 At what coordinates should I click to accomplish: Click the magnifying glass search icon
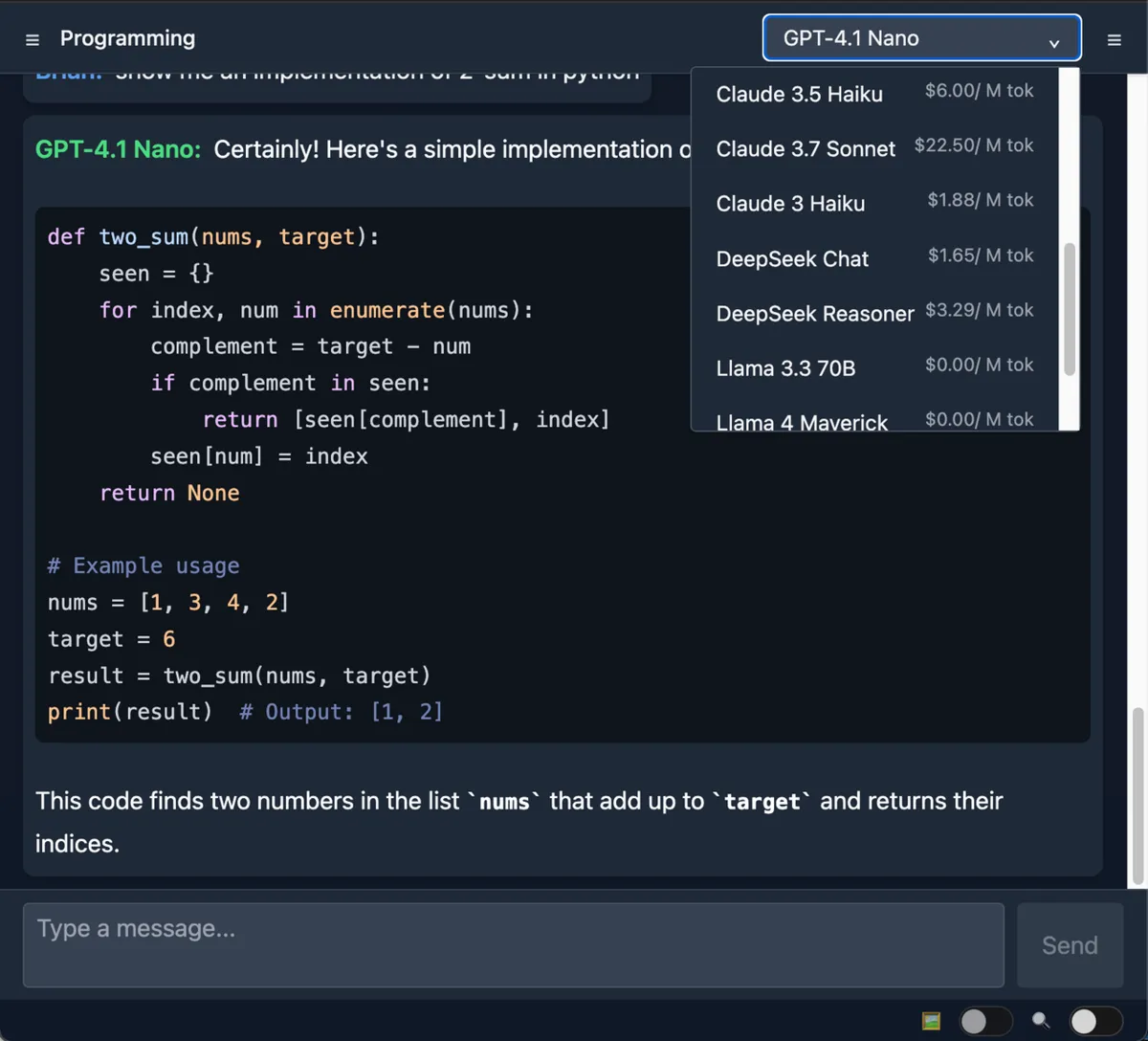coord(1040,1020)
